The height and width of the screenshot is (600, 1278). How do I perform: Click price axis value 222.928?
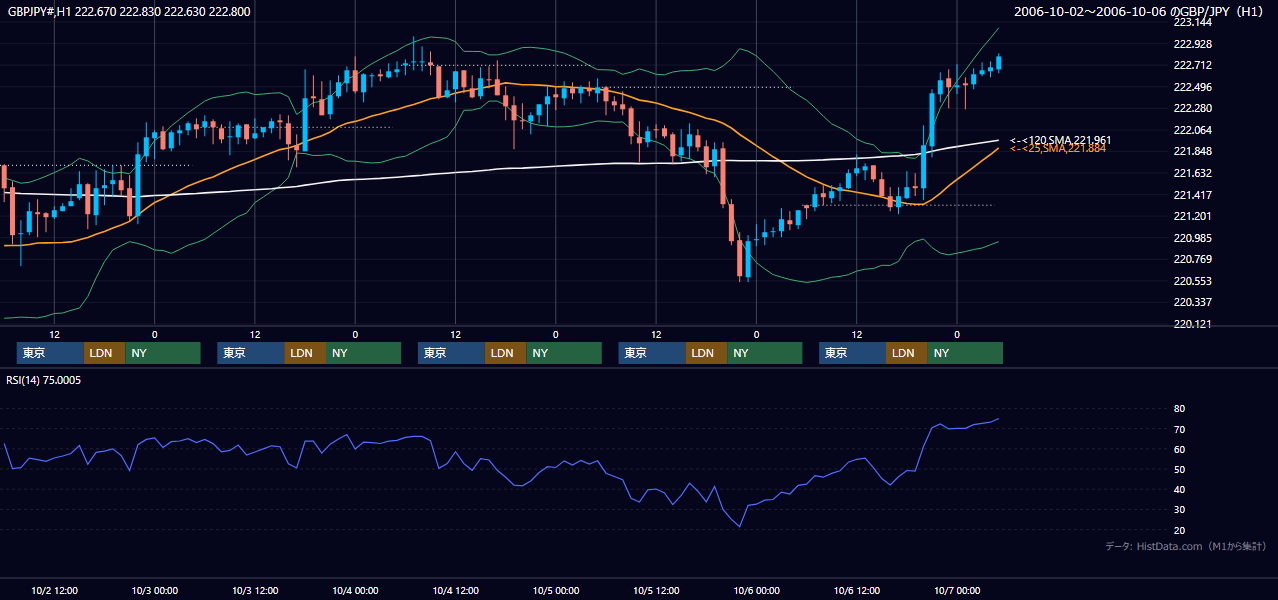1192,44
